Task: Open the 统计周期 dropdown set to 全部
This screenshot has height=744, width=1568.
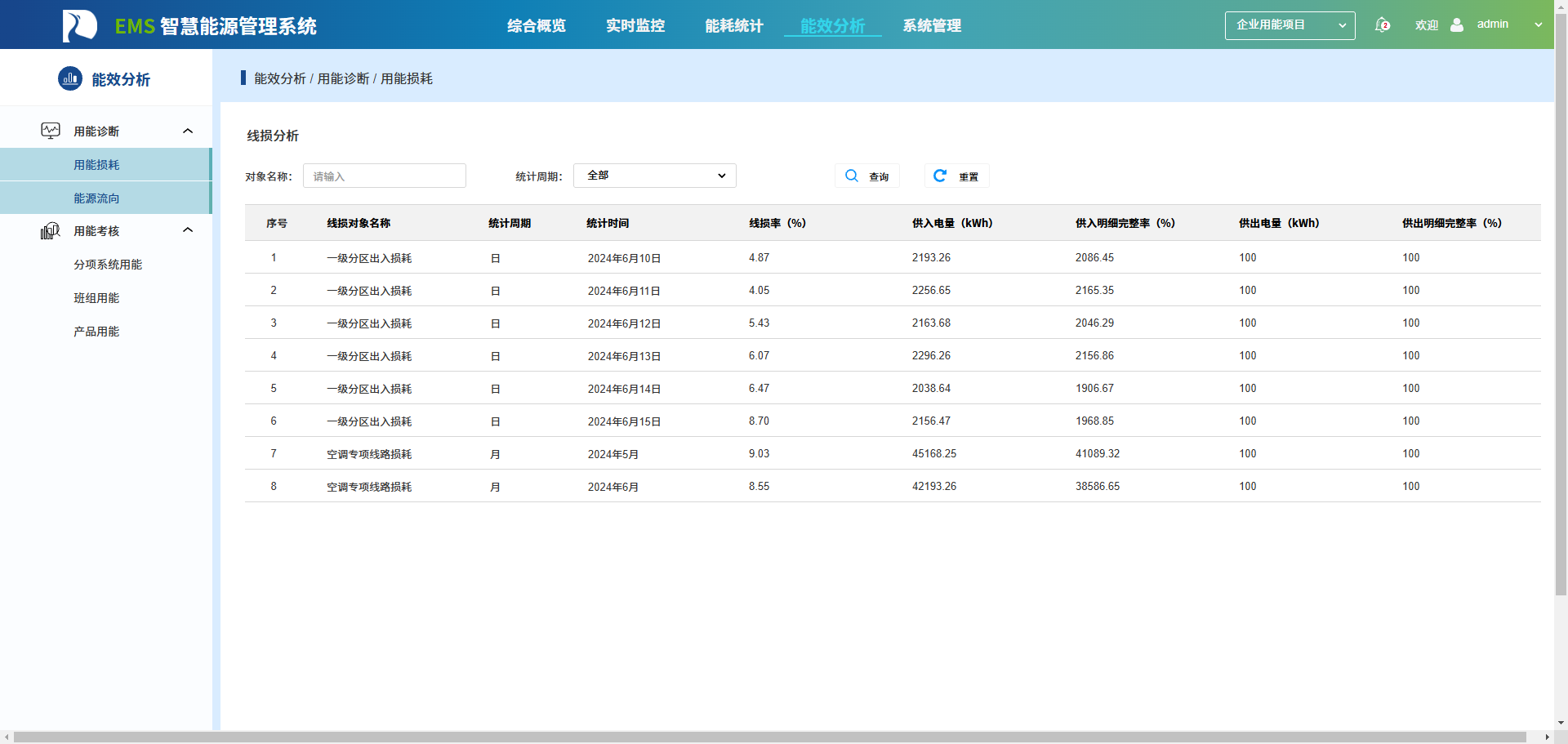Action: [655, 176]
